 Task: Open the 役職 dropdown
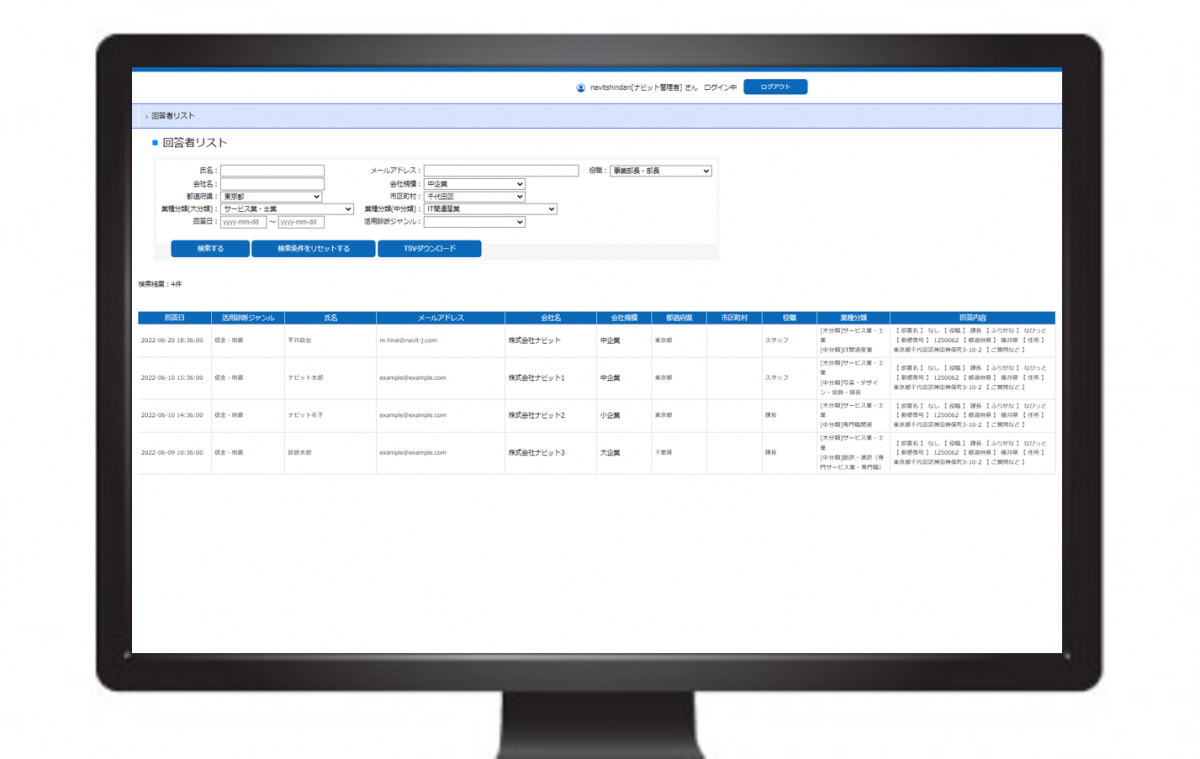(660, 171)
